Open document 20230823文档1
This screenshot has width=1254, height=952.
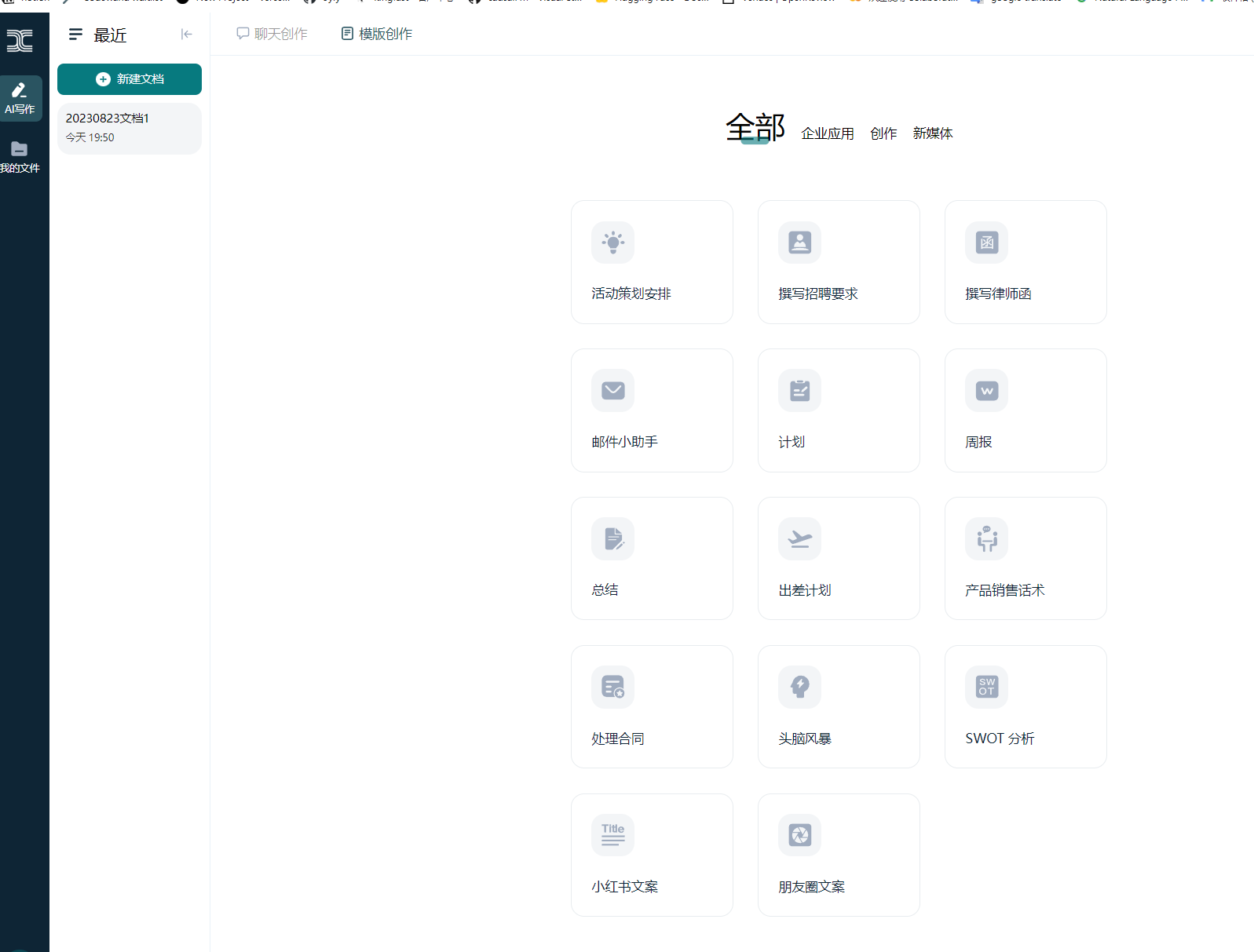130,129
